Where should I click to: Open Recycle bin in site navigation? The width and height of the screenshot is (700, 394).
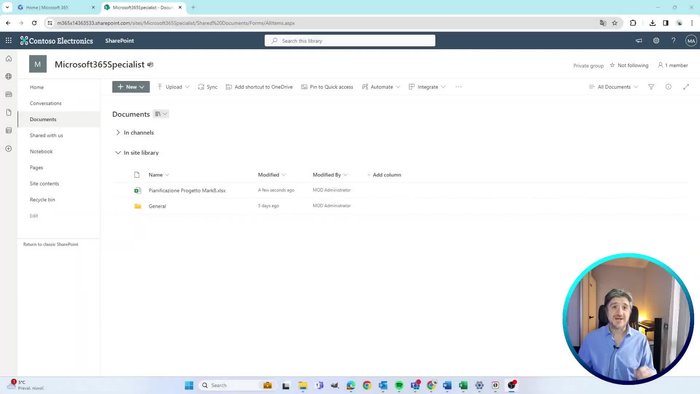coord(42,200)
